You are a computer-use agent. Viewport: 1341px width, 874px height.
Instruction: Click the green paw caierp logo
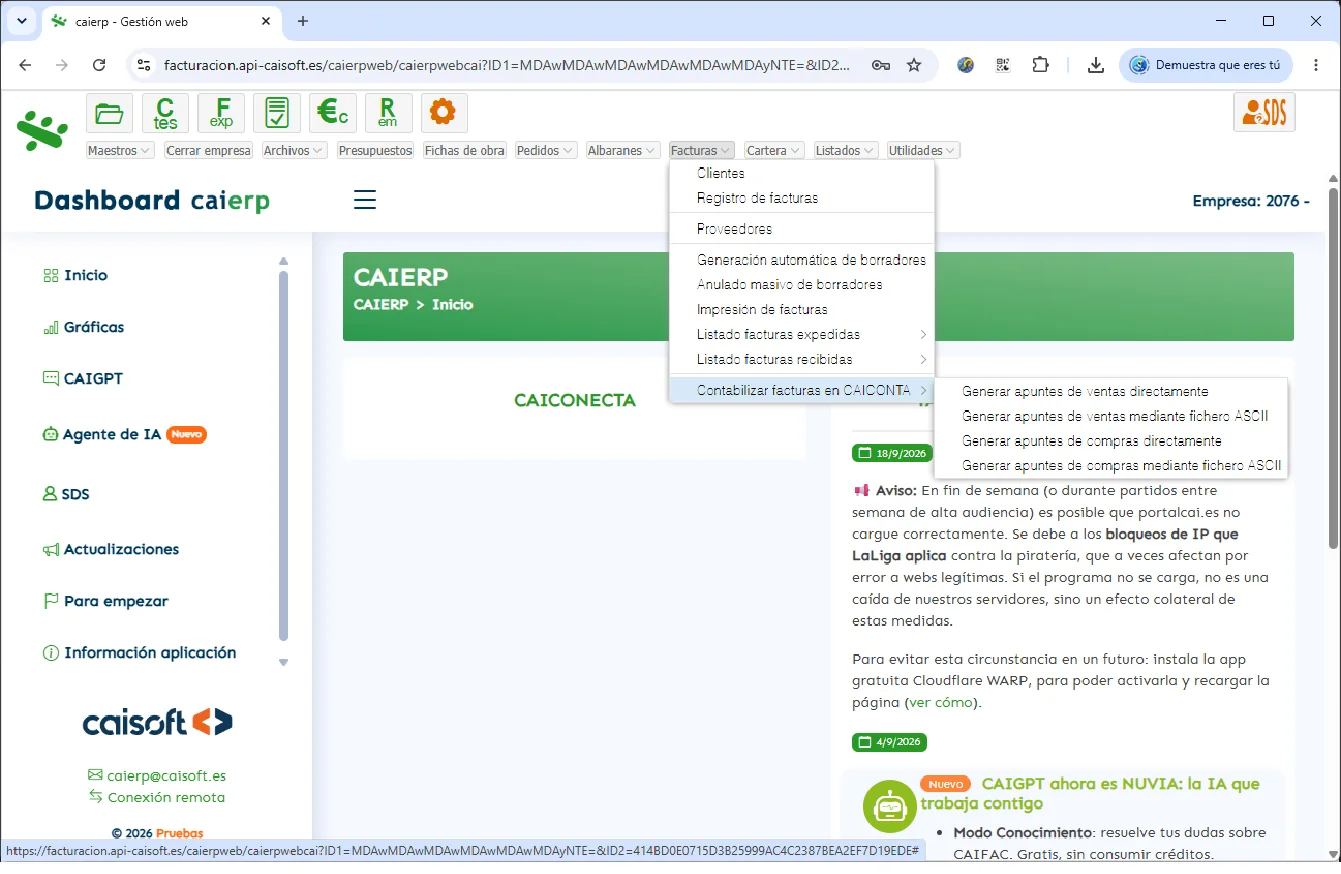[x=43, y=131]
